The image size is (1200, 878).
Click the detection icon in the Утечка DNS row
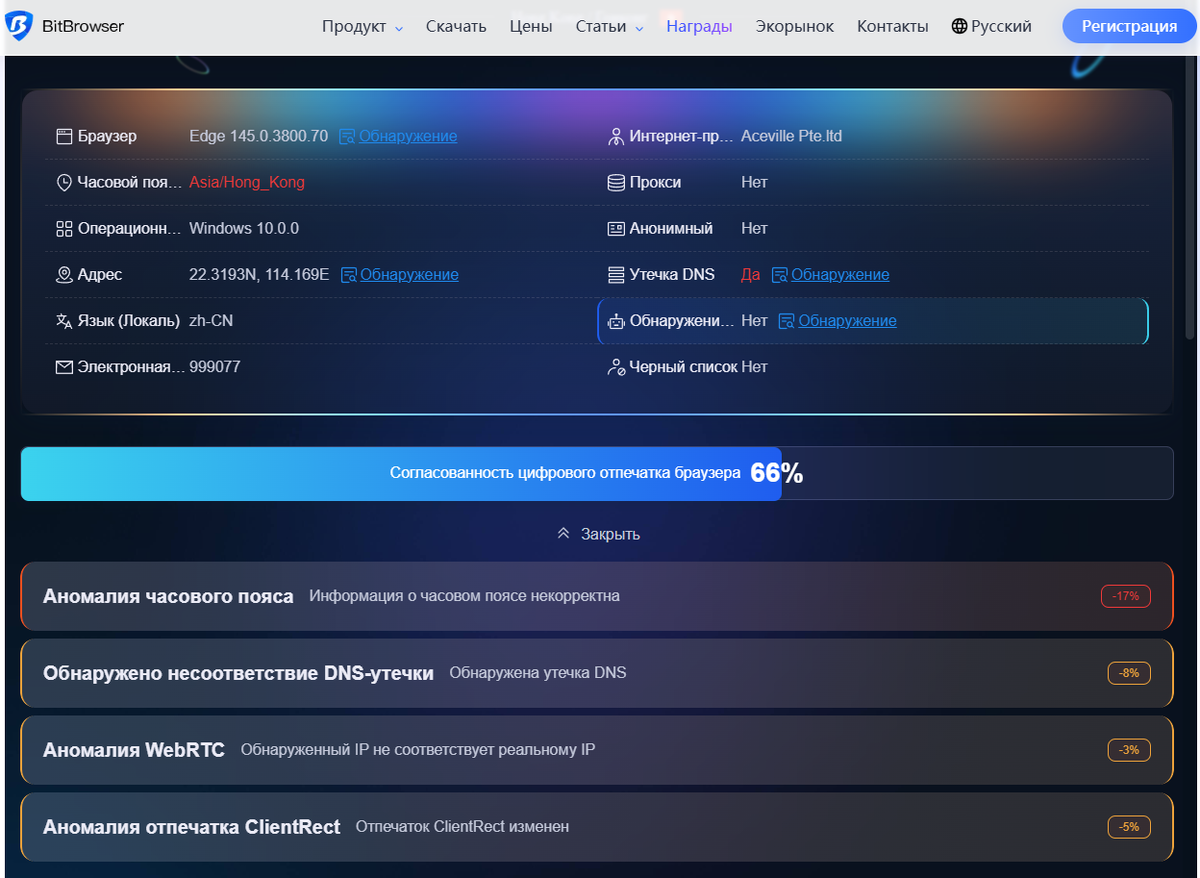coord(779,274)
